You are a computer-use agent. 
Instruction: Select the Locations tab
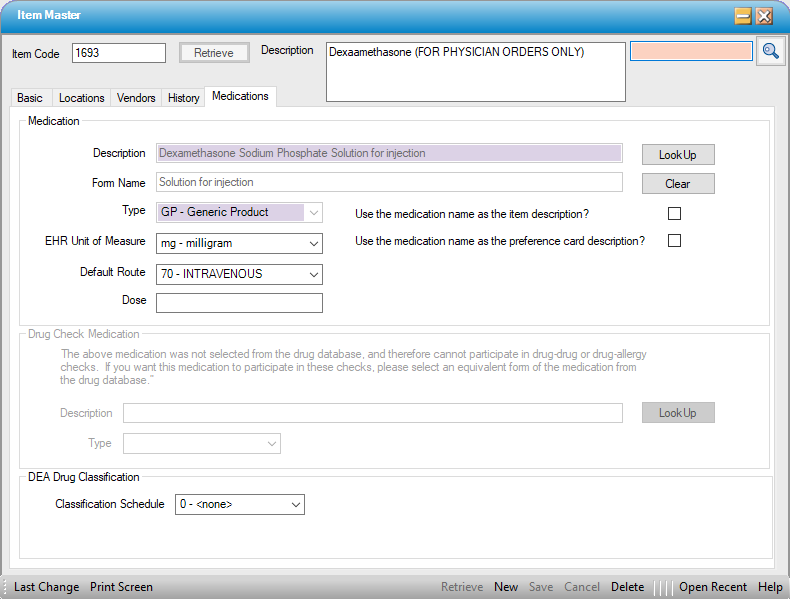tap(81, 98)
